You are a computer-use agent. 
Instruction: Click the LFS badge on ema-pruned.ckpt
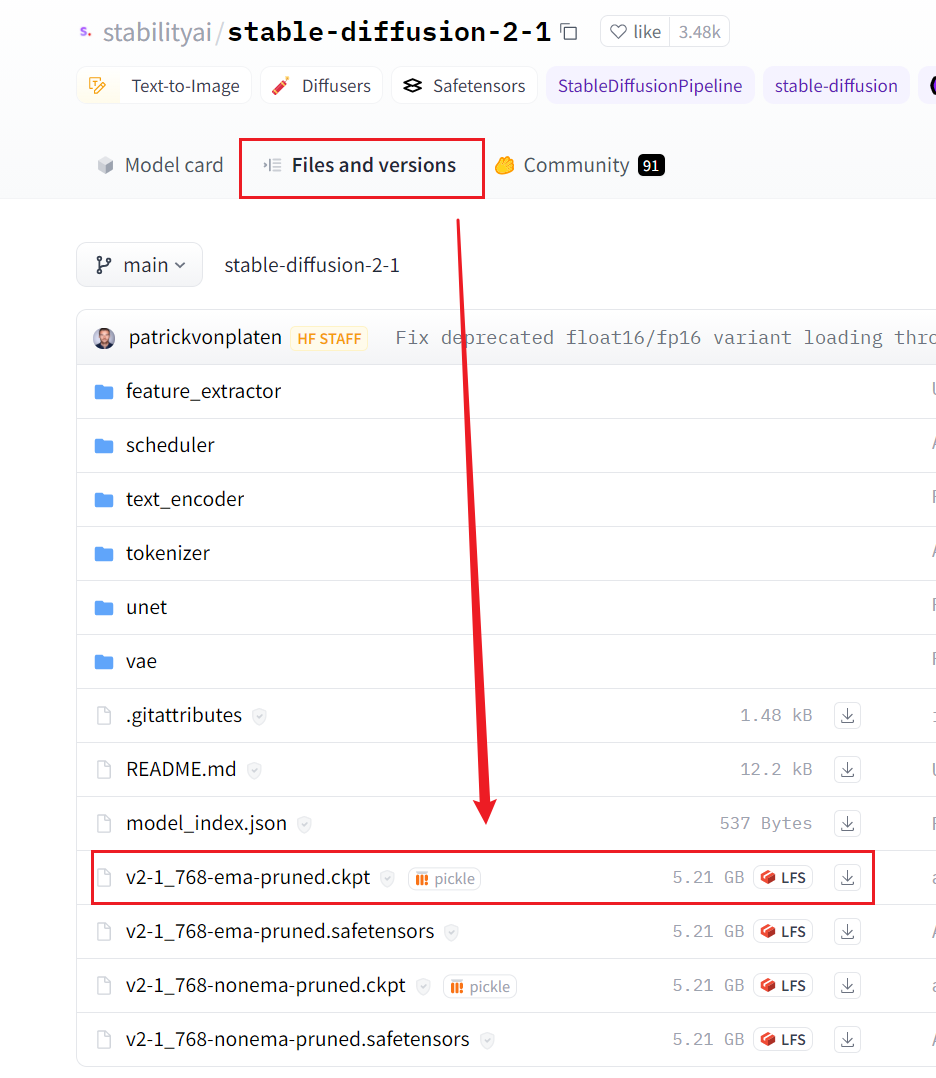[783, 877]
